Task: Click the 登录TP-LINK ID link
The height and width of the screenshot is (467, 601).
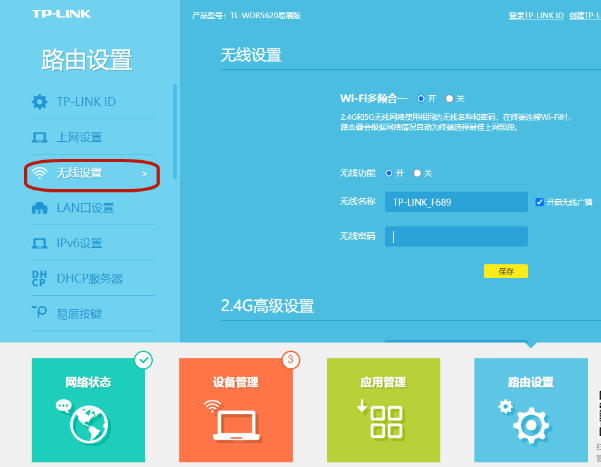Action: click(536, 16)
